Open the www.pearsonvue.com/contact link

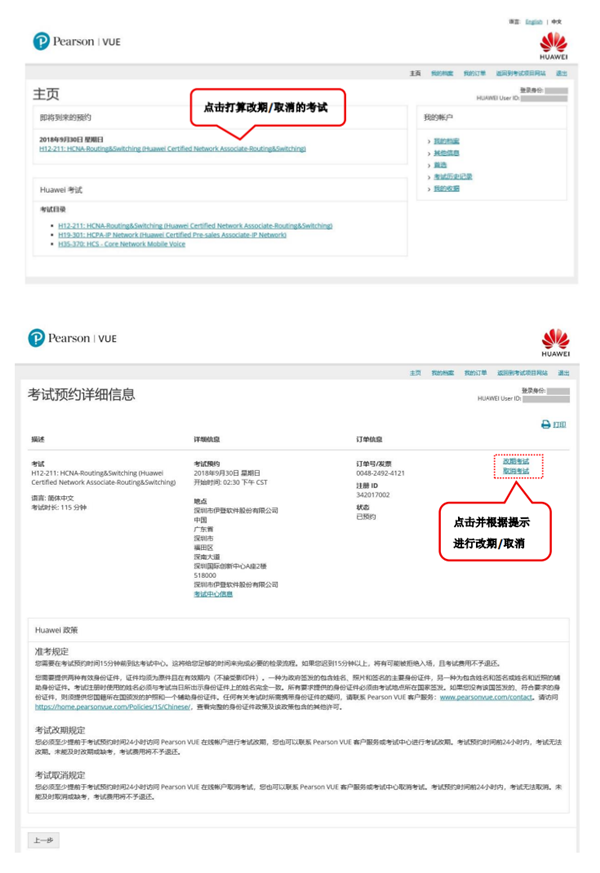(x=486, y=697)
